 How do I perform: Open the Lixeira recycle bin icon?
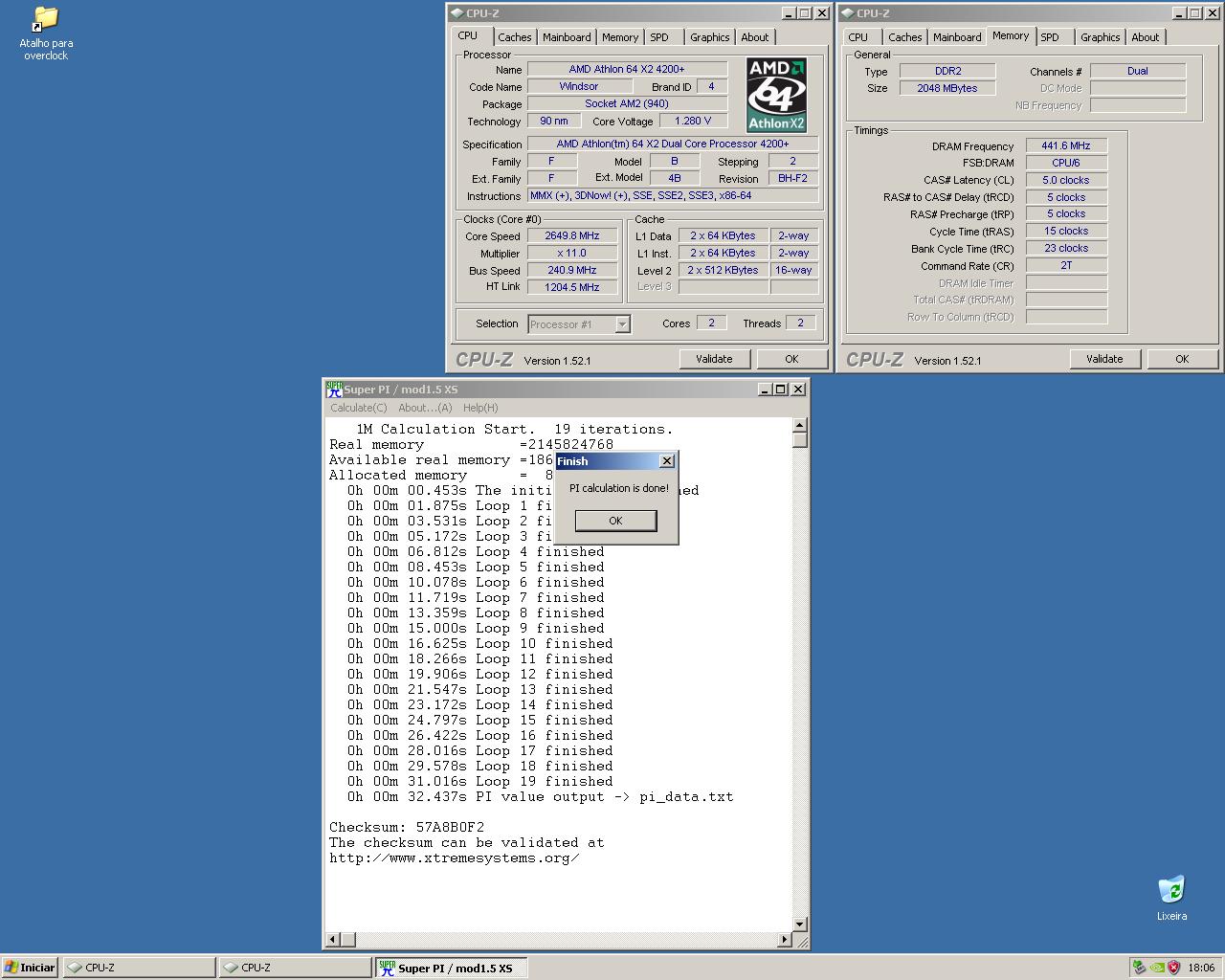[1171, 898]
